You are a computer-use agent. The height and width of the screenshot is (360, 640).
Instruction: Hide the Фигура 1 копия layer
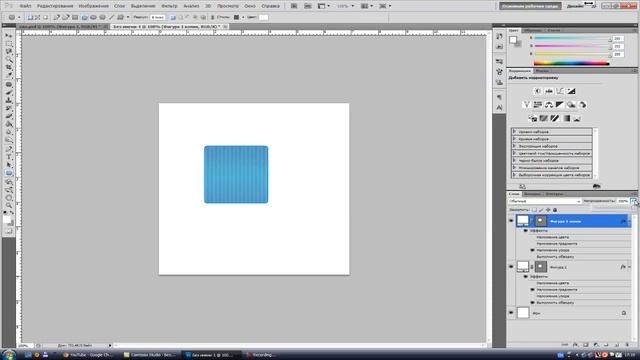511,221
